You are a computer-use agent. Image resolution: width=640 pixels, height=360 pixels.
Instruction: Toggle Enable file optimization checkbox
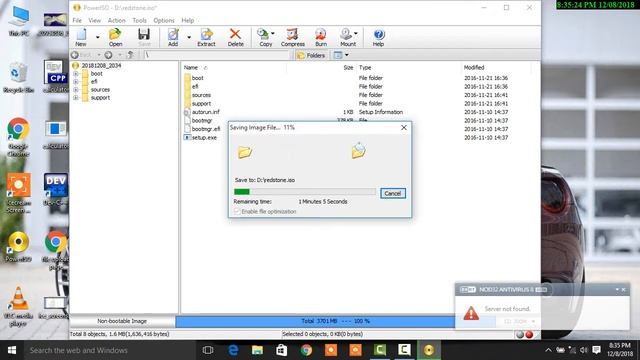(x=237, y=211)
